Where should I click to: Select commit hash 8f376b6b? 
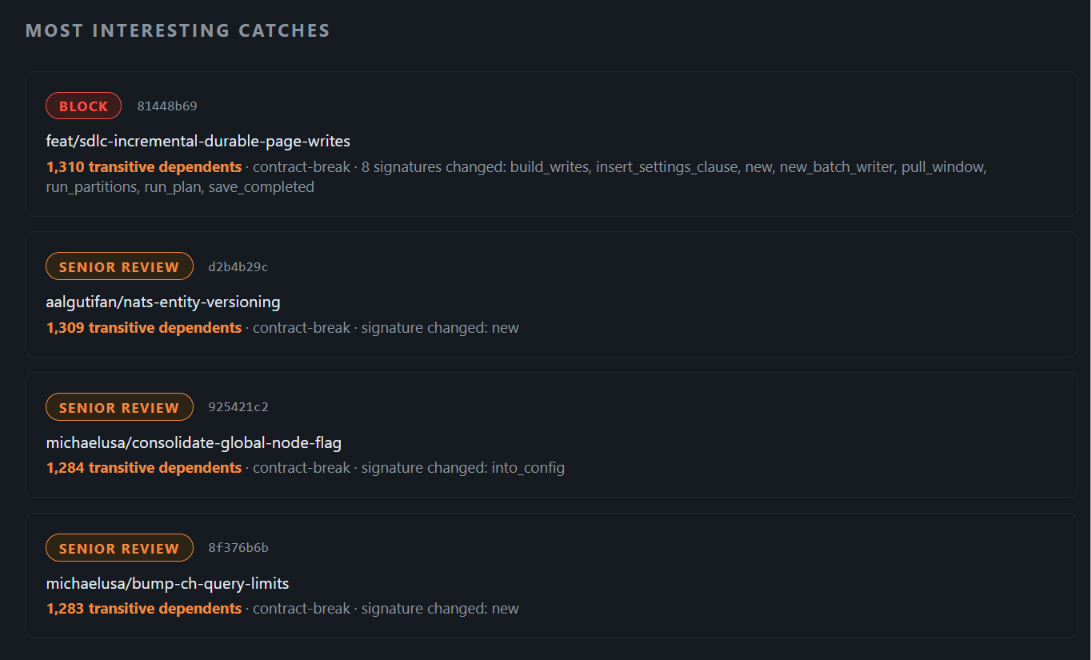coord(238,548)
